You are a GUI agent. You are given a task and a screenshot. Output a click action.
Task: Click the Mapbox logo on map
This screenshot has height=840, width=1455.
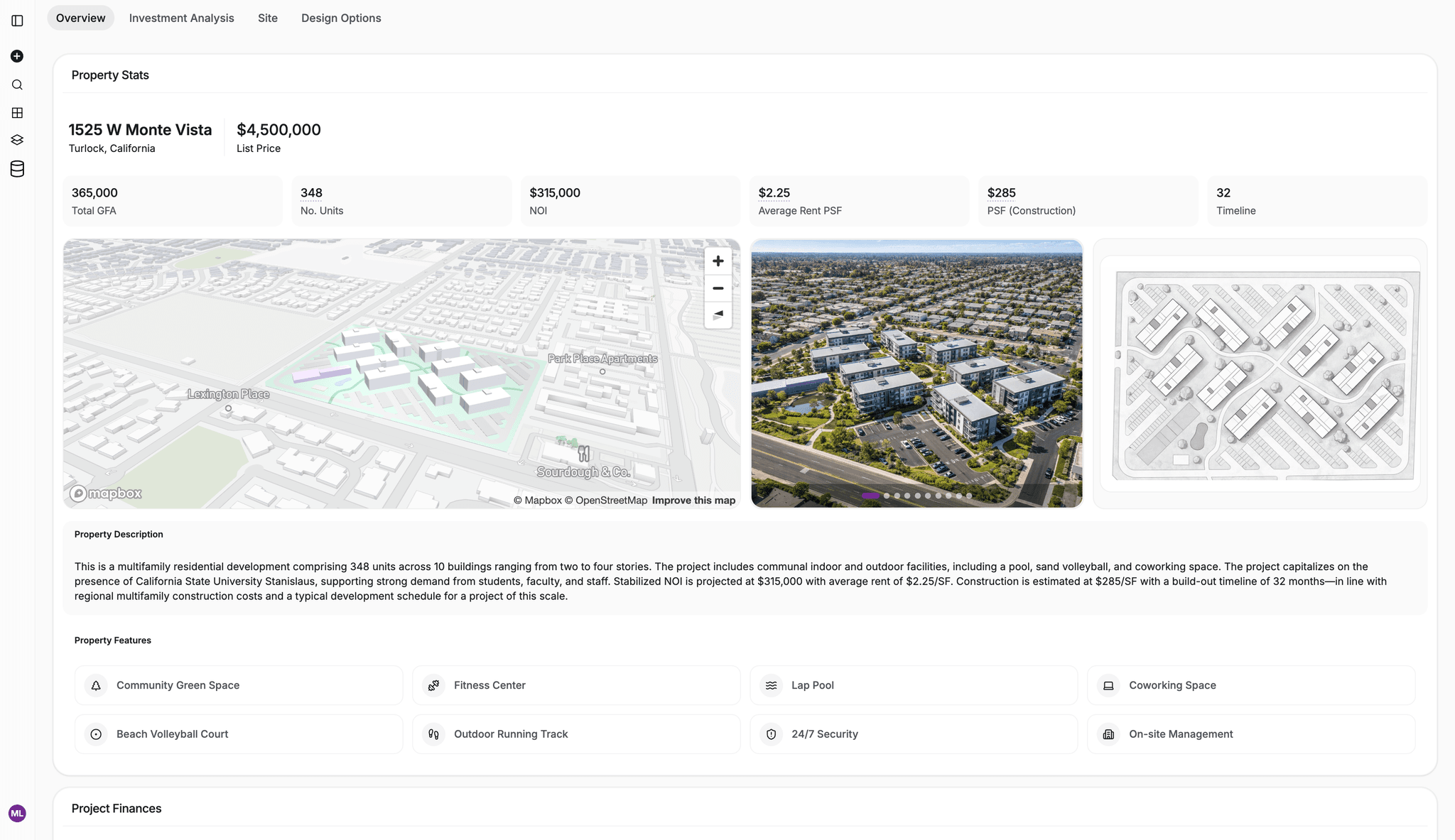(x=106, y=493)
